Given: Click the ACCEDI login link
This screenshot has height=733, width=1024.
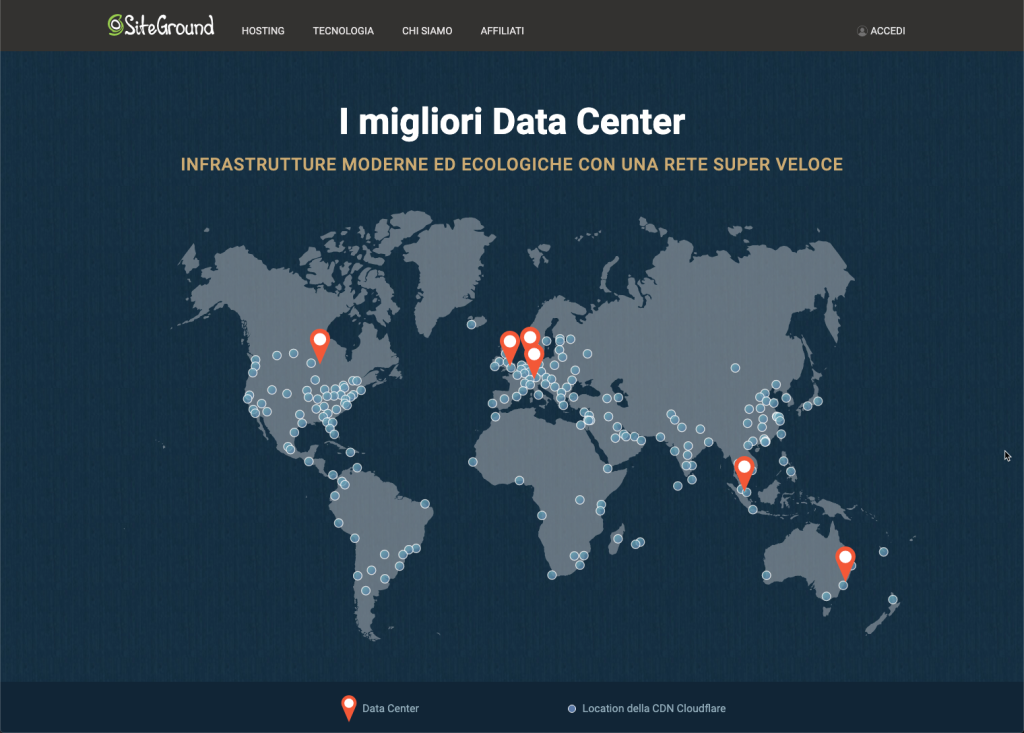Looking at the screenshot, I should (x=888, y=31).
